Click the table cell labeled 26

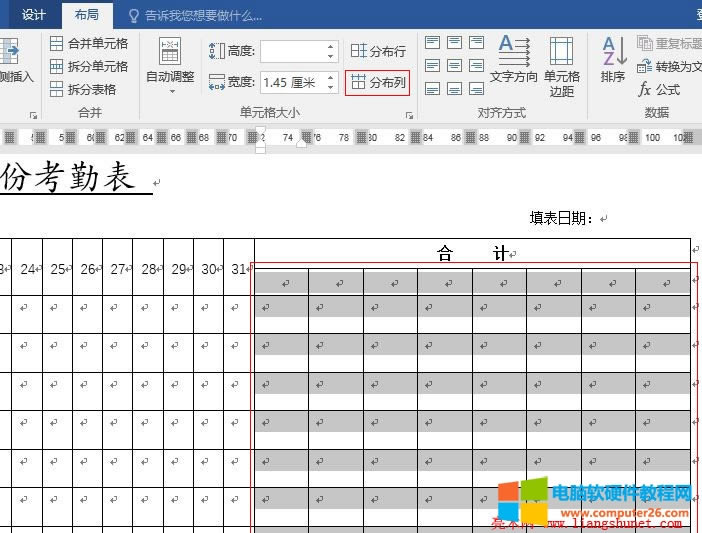point(87,269)
